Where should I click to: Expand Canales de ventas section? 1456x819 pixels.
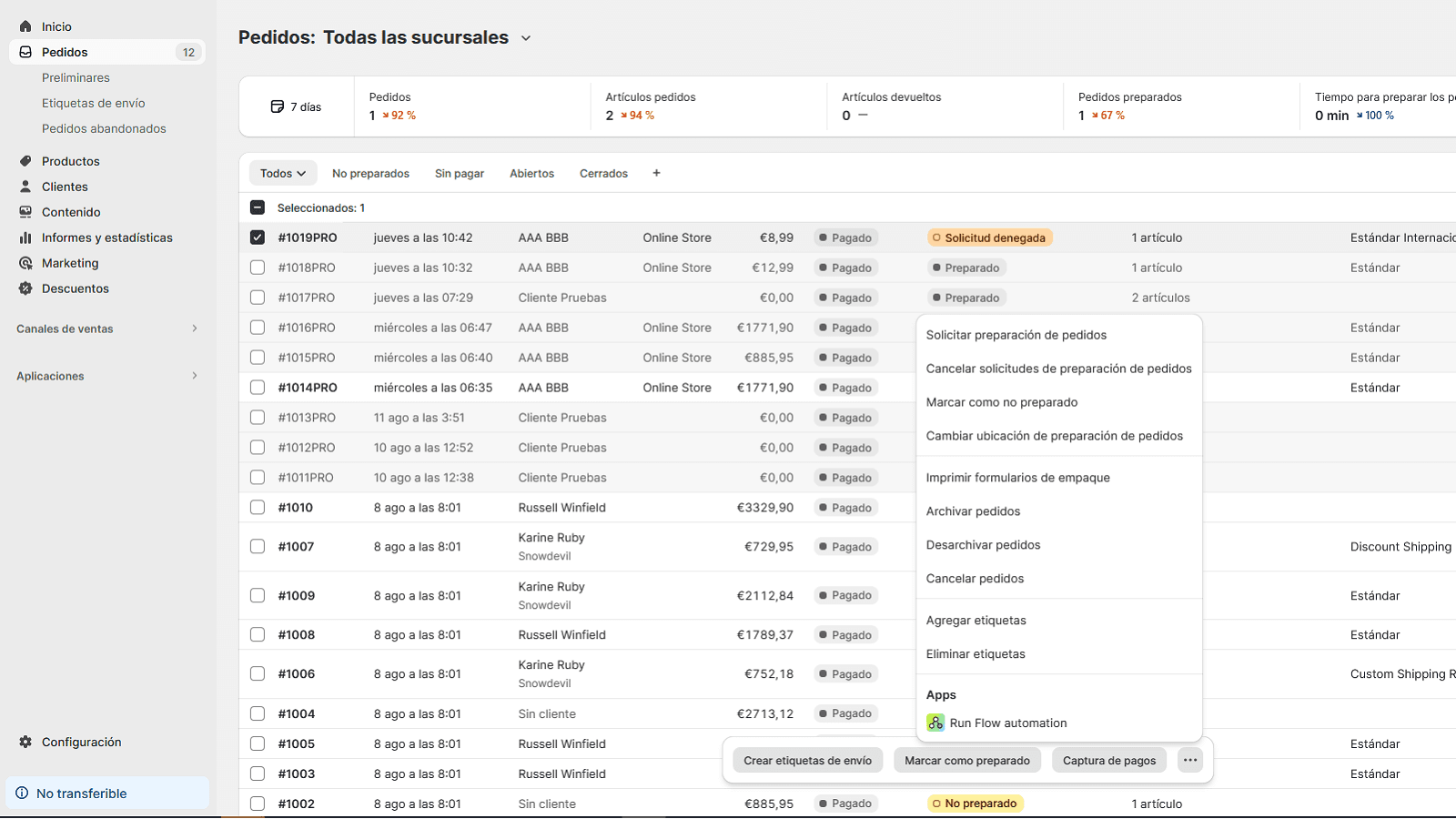(194, 329)
